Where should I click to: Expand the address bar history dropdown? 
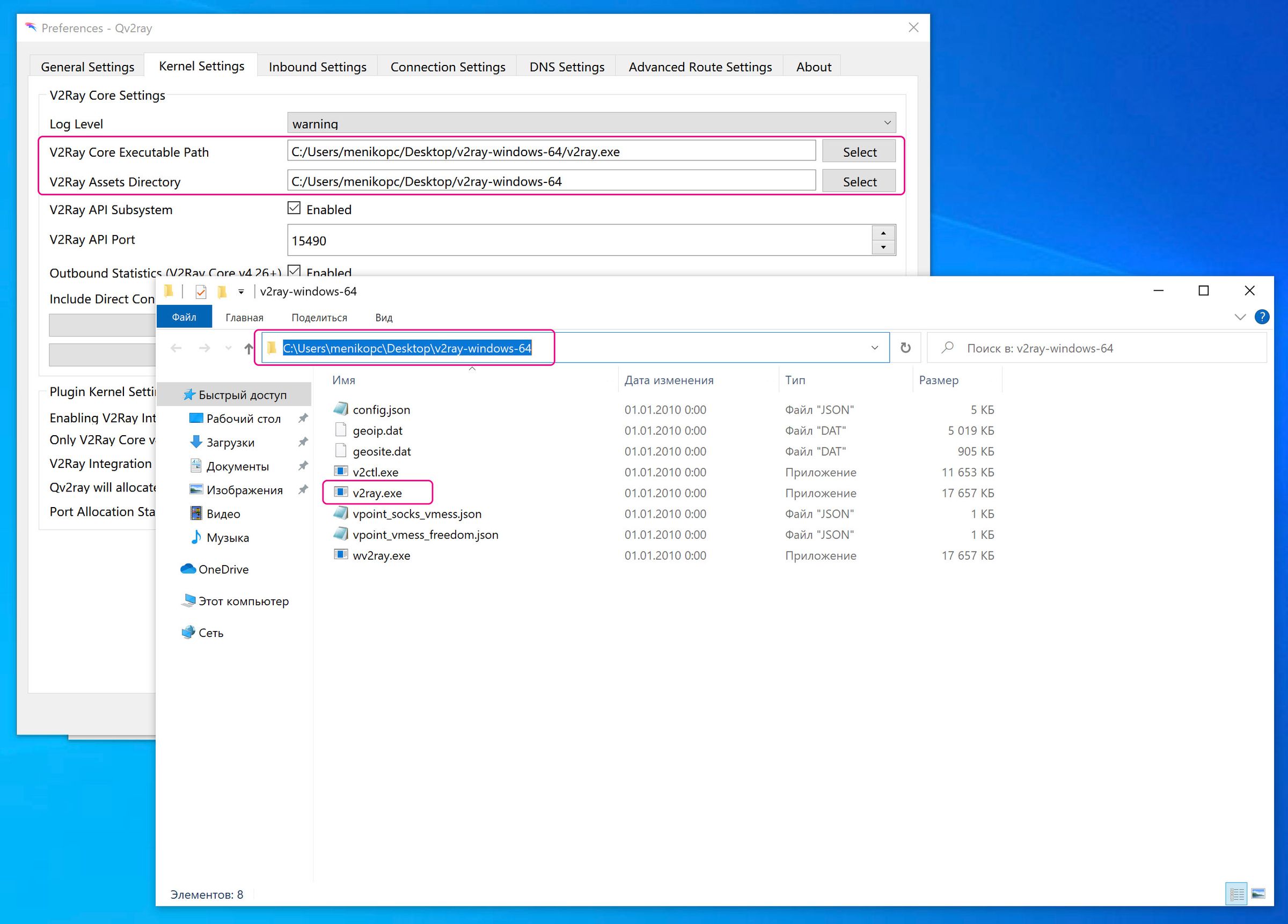tap(874, 348)
